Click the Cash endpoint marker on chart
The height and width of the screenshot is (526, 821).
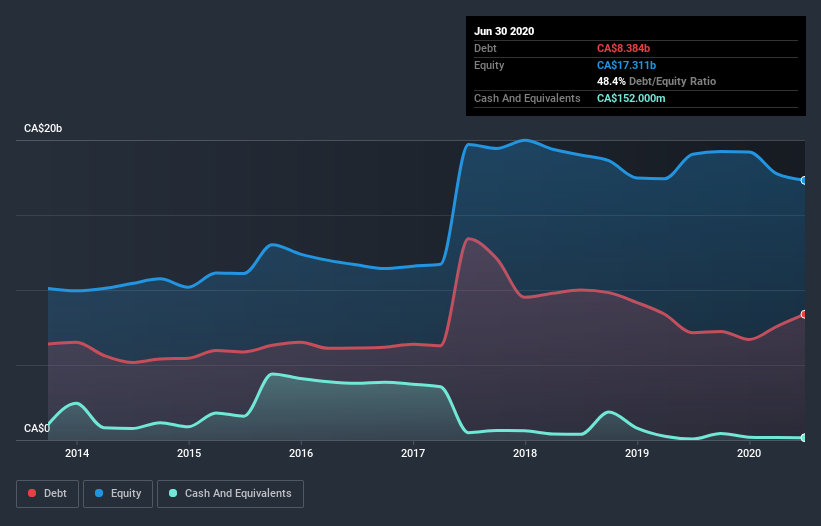click(804, 438)
